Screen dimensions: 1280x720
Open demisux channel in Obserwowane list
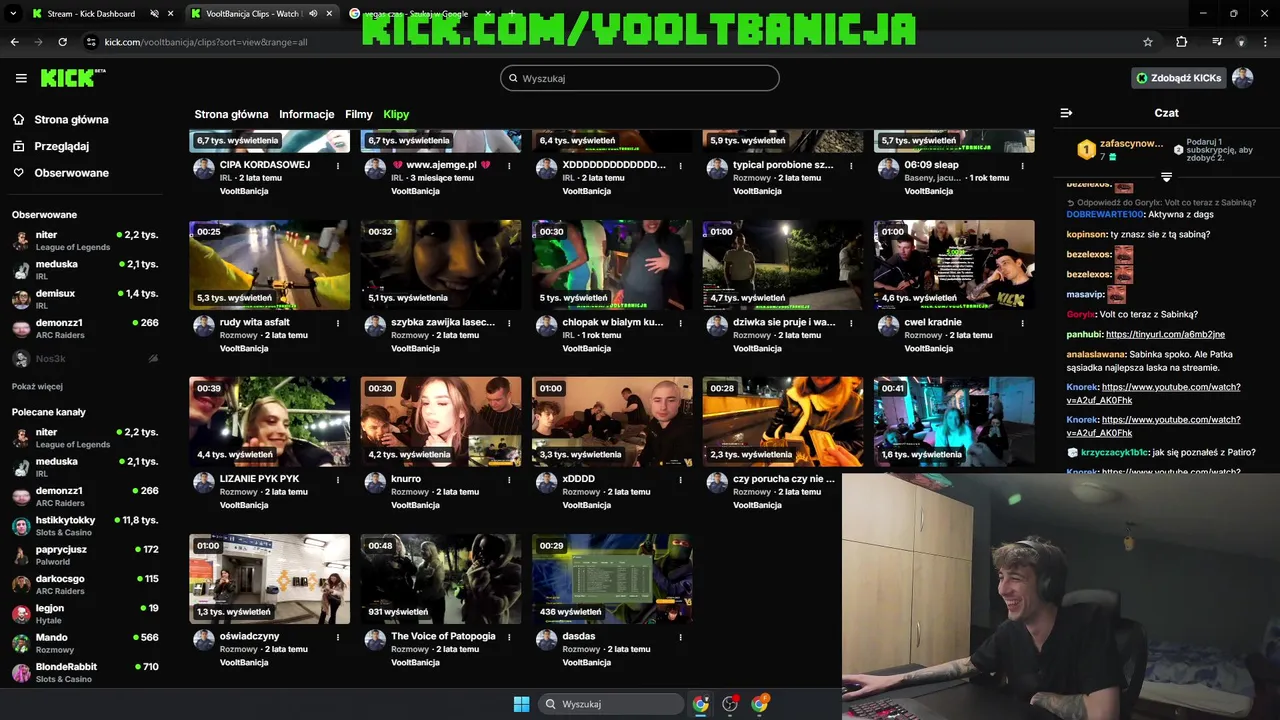point(85,299)
